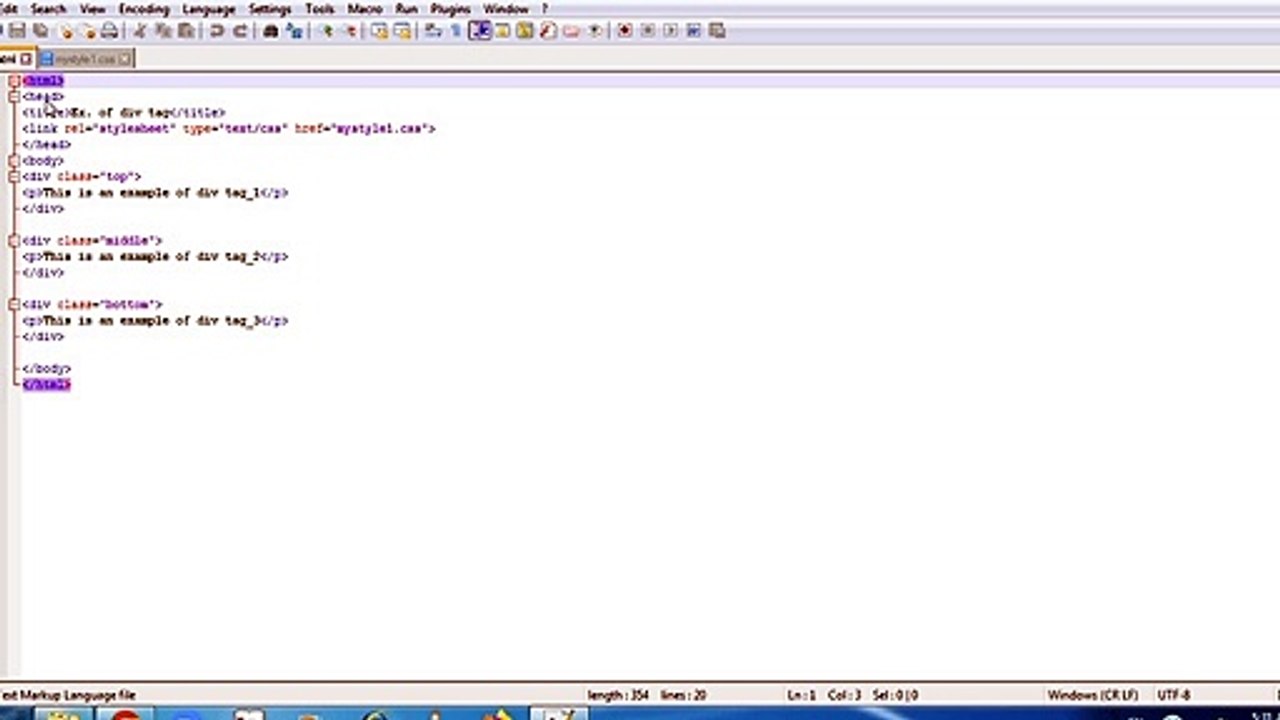Switch to the mystyle1.css tab
The height and width of the screenshot is (720, 1280).
click(84, 59)
